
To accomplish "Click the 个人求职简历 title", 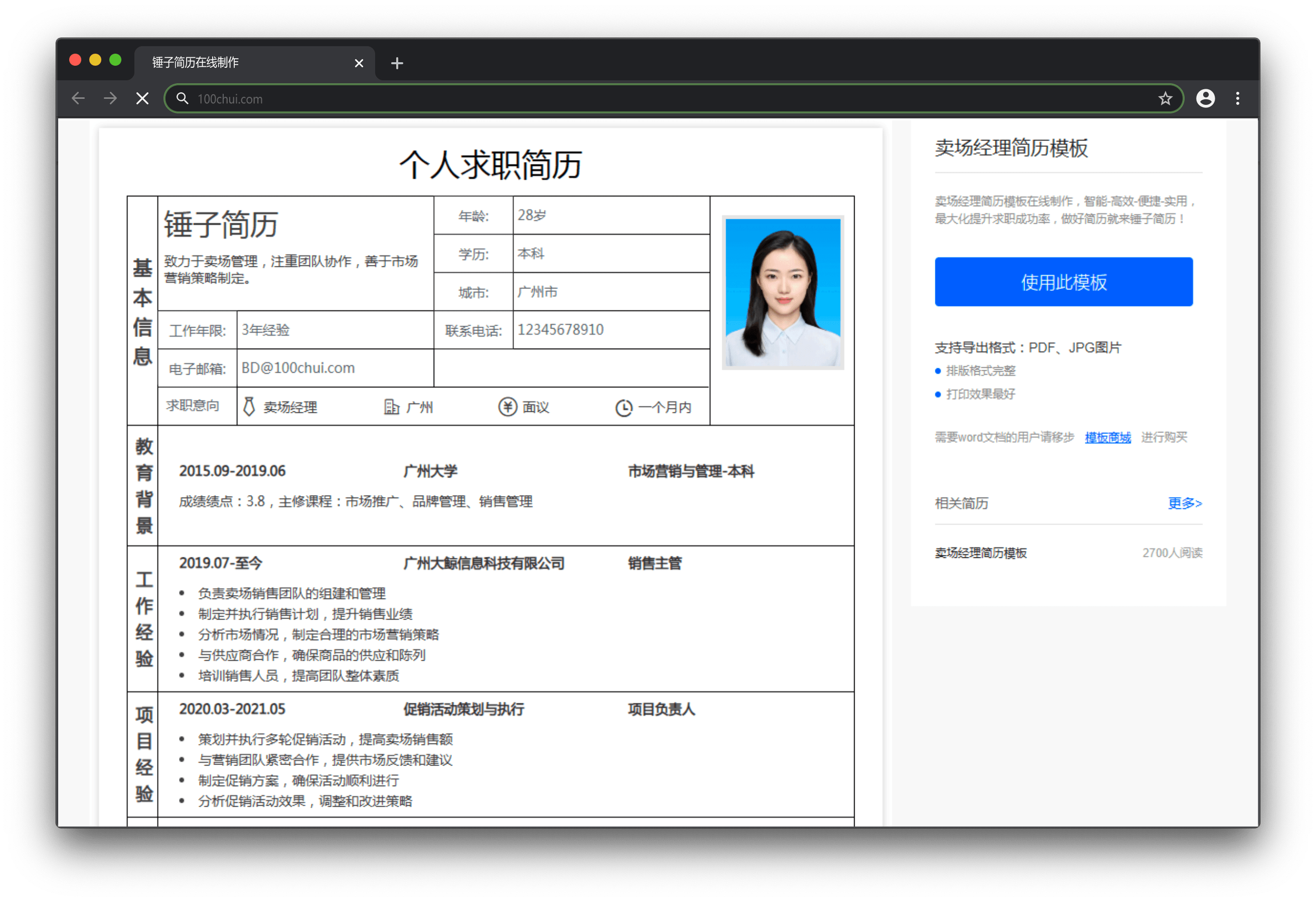I will coord(490,165).
